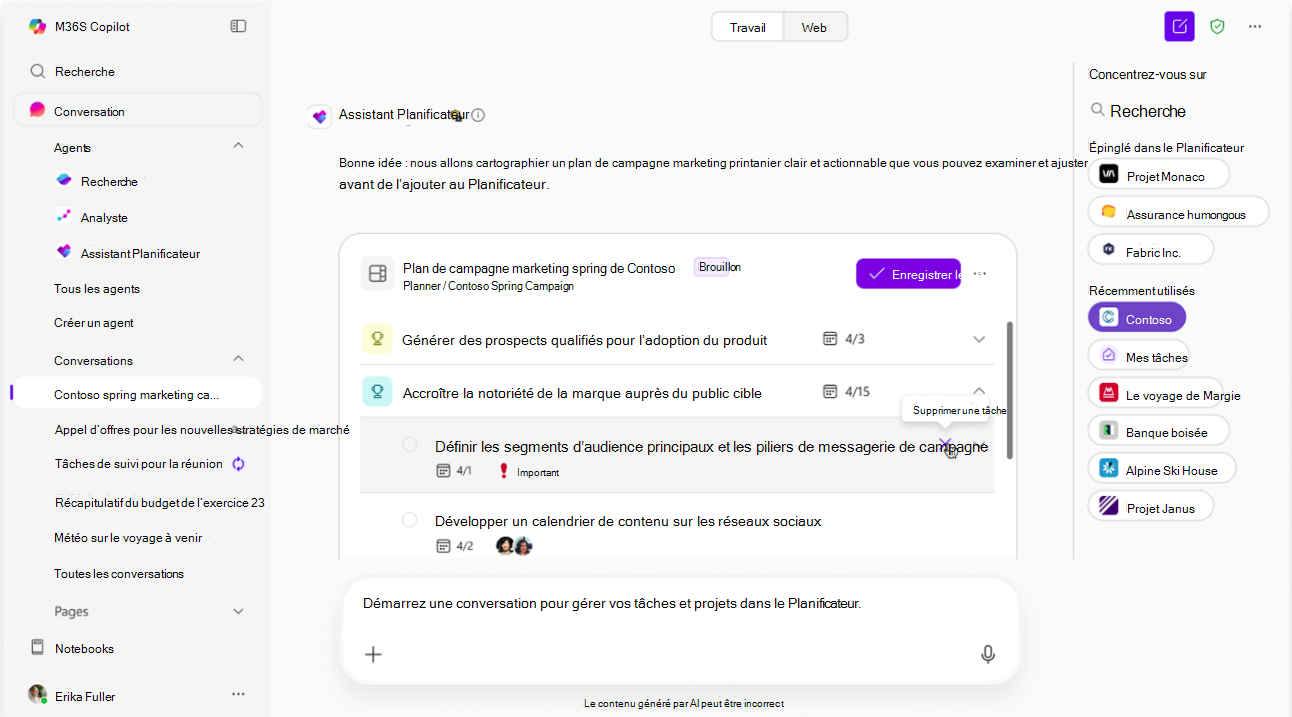Expand the Pages section chevron
Viewport: 1292px width, 717px height.
click(238, 611)
